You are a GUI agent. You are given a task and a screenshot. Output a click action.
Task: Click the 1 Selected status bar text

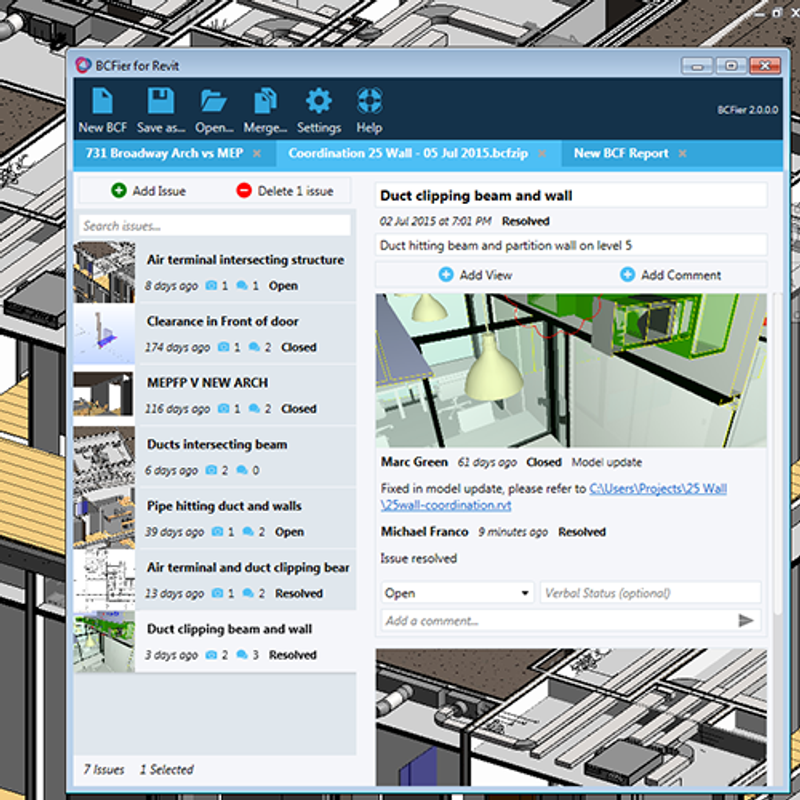[x=167, y=769]
